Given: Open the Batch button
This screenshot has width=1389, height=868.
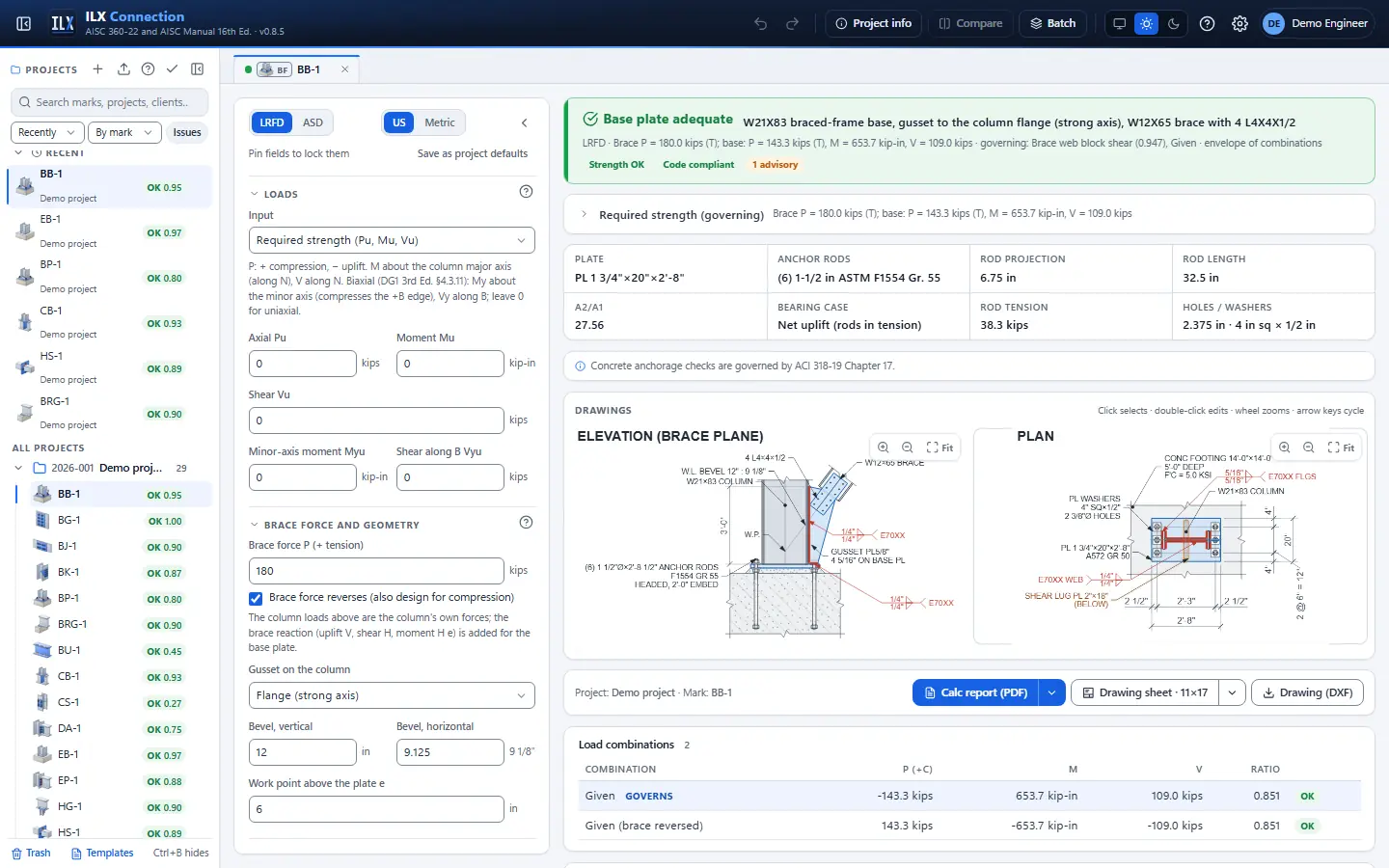Looking at the screenshot, I should [1052, 23].
